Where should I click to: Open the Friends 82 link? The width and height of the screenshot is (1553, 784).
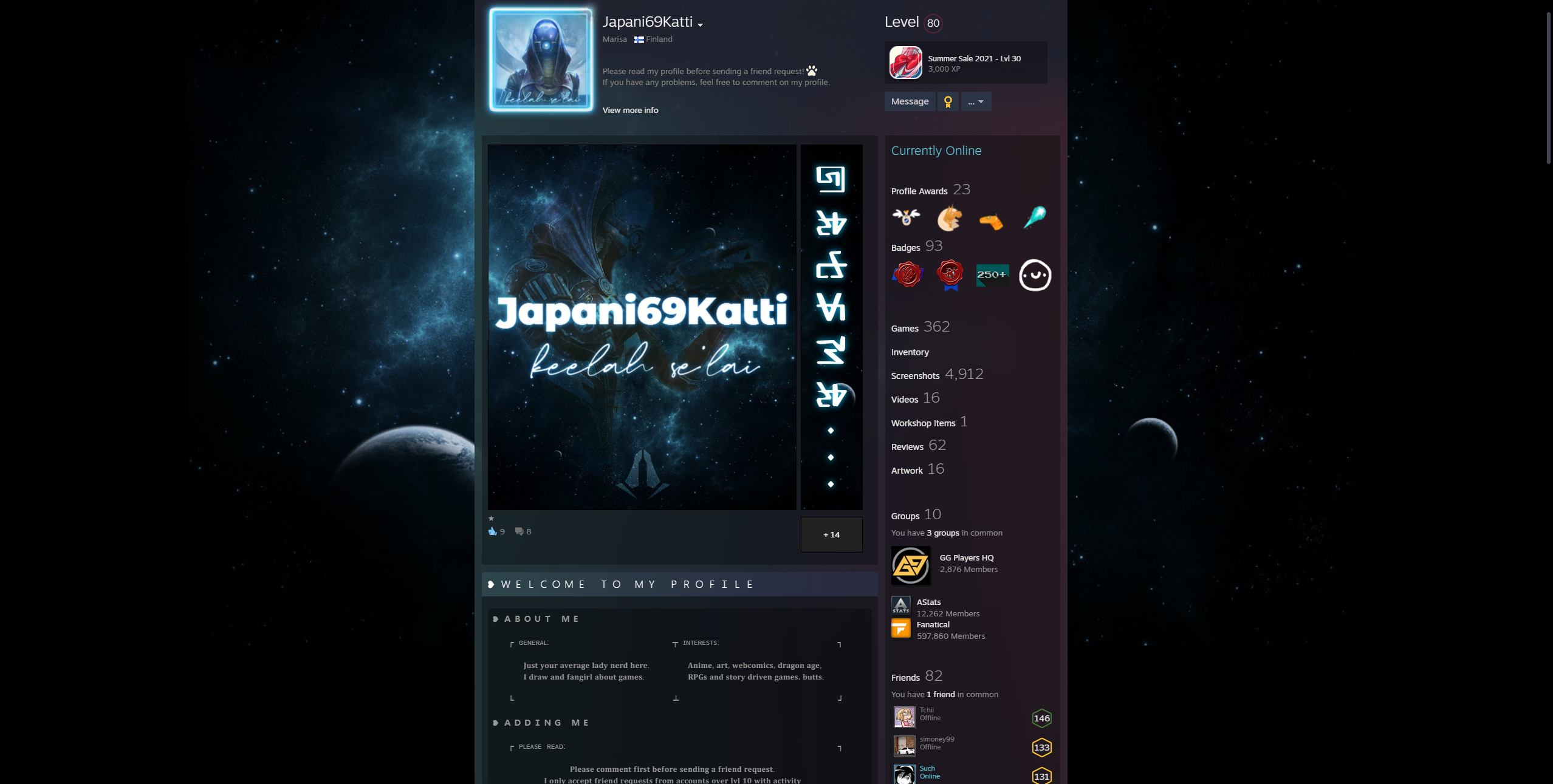[x=916, y=677]
